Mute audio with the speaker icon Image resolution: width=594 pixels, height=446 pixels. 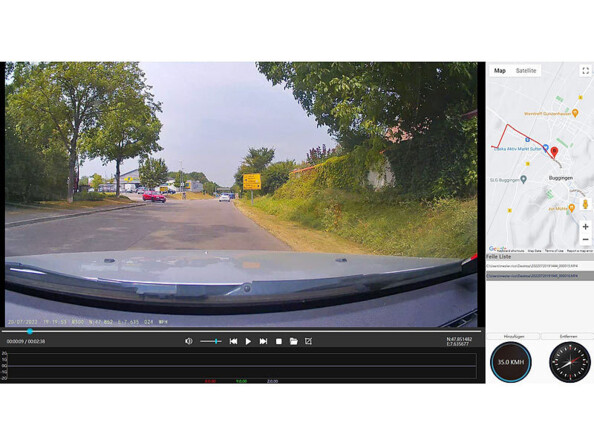click(x=188, y=341)
